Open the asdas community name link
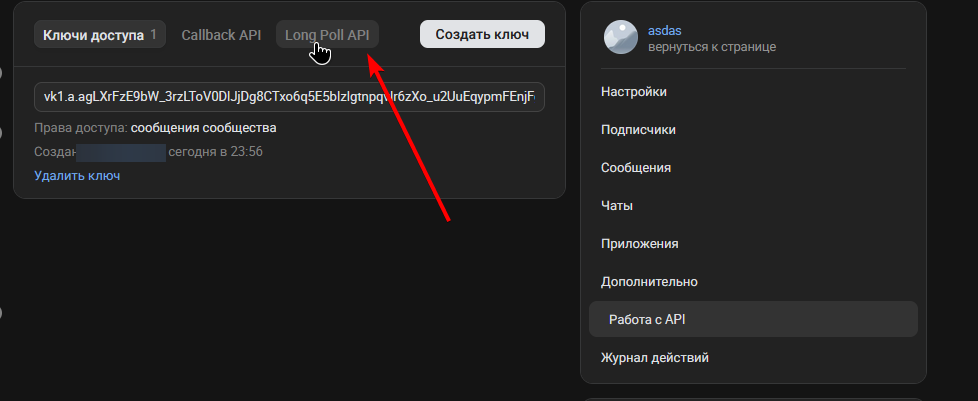 click(x=665, y=31)
